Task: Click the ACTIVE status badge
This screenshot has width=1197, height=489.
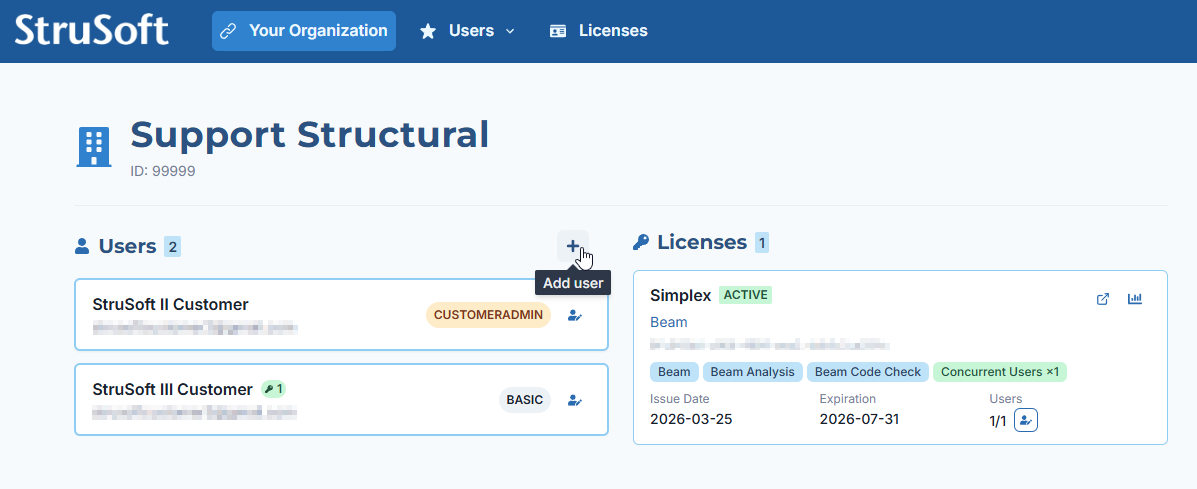Action: pos(745,294)
